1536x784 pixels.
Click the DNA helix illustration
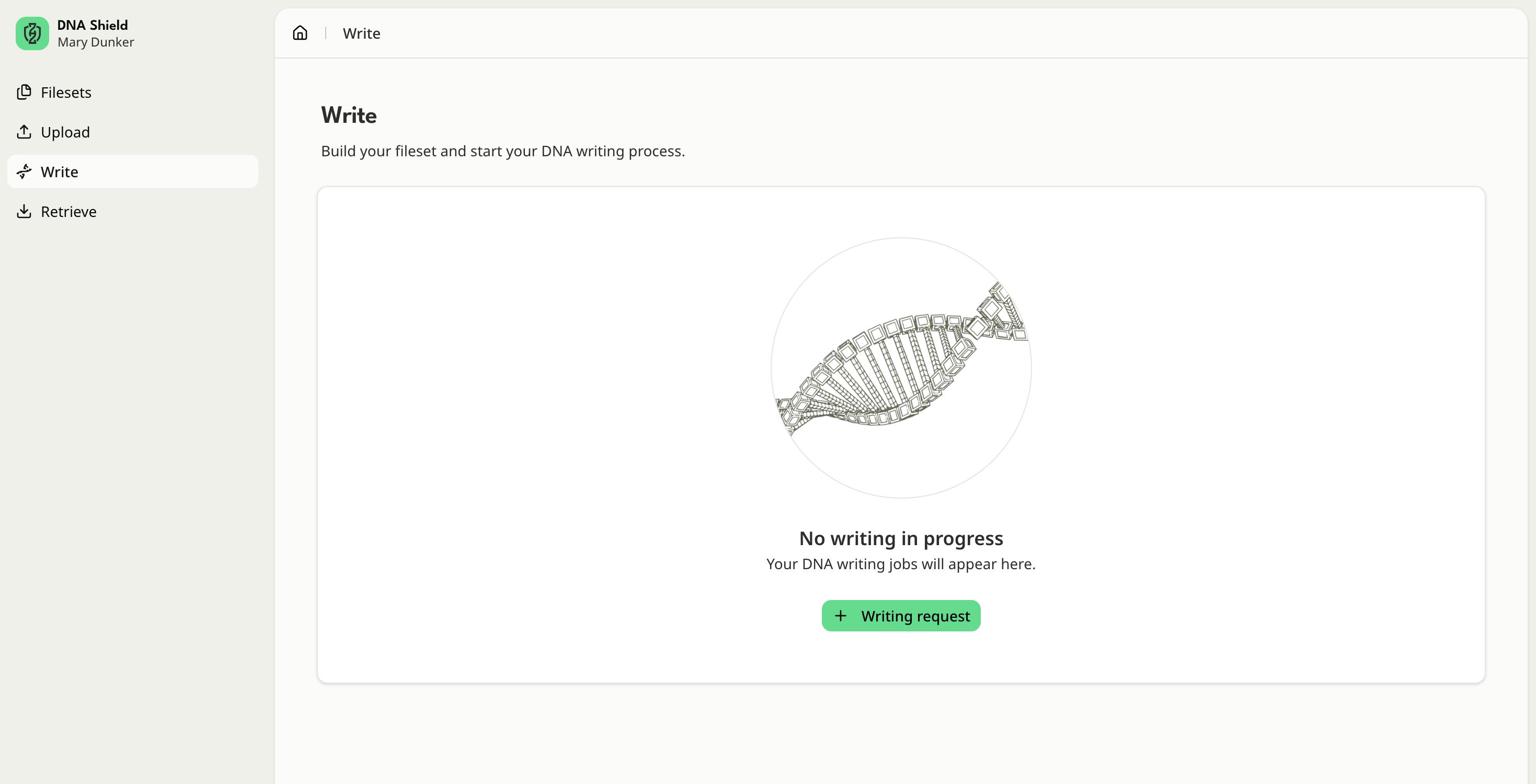tap(901, 368)
